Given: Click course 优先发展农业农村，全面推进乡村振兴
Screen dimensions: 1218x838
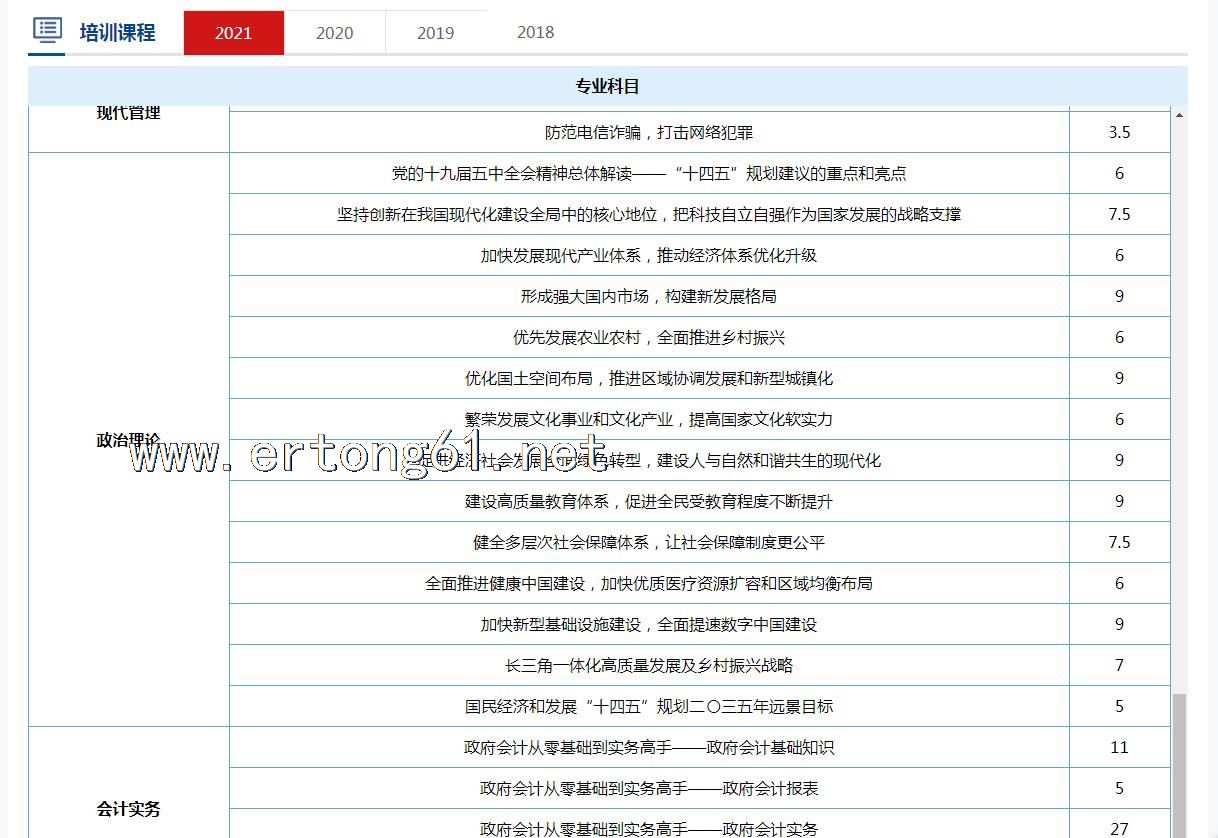Looking at the screenshot, I should pyautogui.click(x=648, y=337).
